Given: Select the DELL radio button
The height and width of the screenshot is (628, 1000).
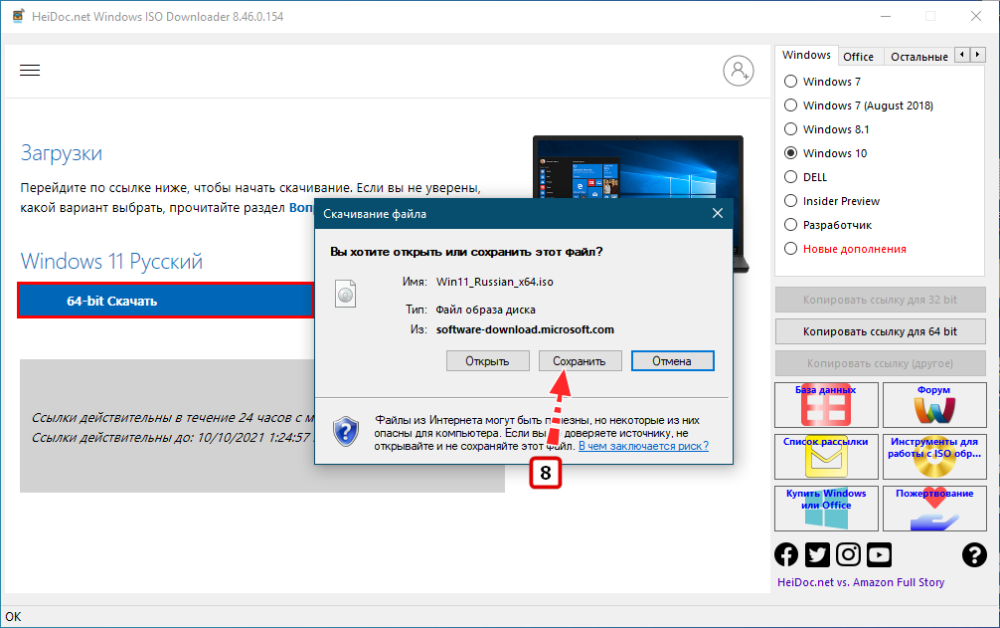Looking at the screenshot, I should click(790, 177).
